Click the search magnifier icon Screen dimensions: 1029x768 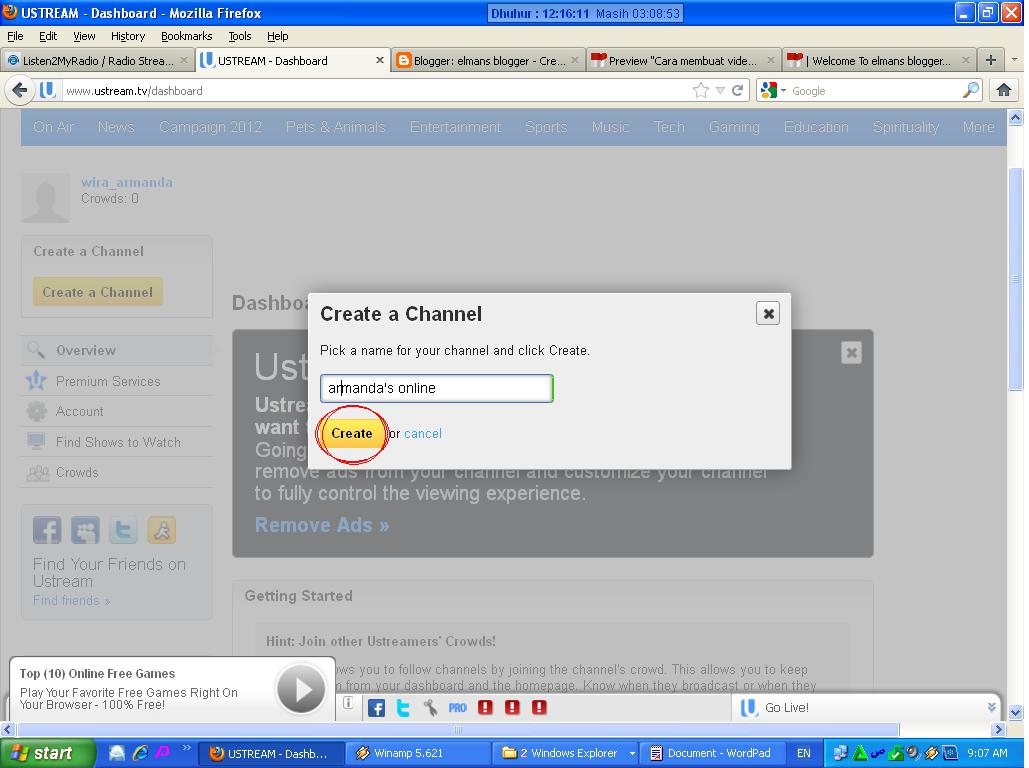point(971,91)
